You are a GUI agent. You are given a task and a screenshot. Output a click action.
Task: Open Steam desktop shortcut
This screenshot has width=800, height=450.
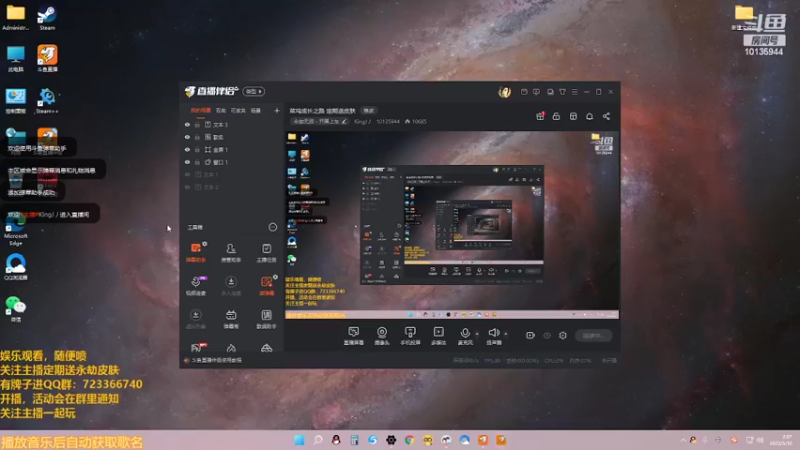tap(47, 18)
